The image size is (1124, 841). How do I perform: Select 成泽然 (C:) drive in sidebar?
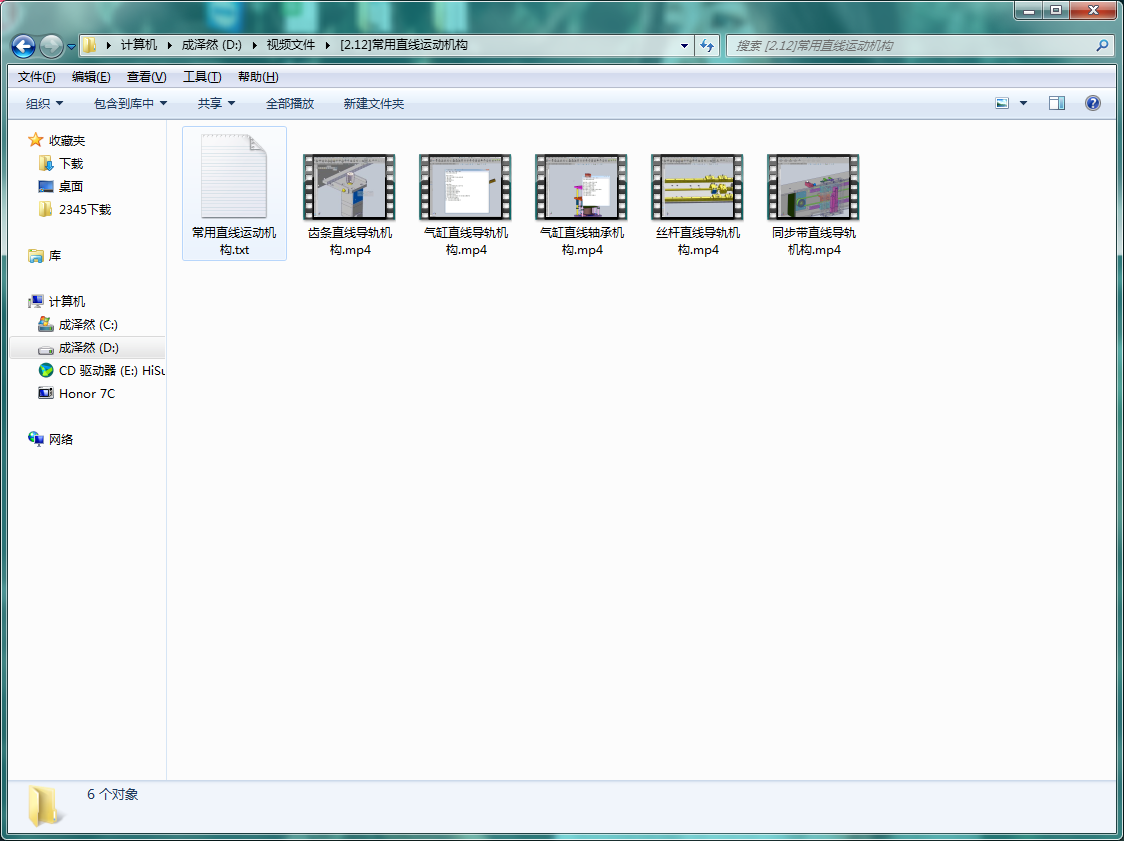pos(88,324)
